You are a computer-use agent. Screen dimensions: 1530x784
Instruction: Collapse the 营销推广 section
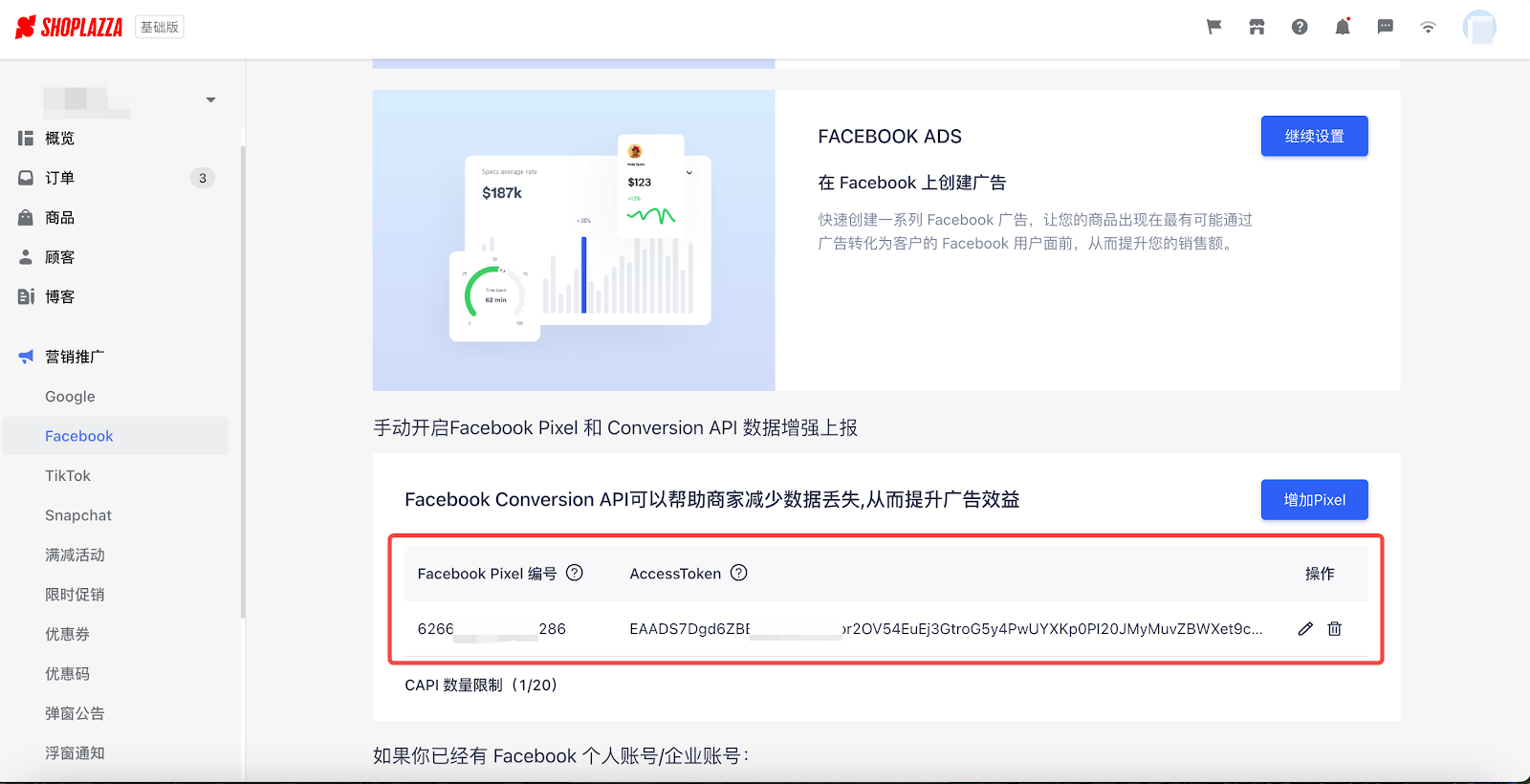pos(75,357)
